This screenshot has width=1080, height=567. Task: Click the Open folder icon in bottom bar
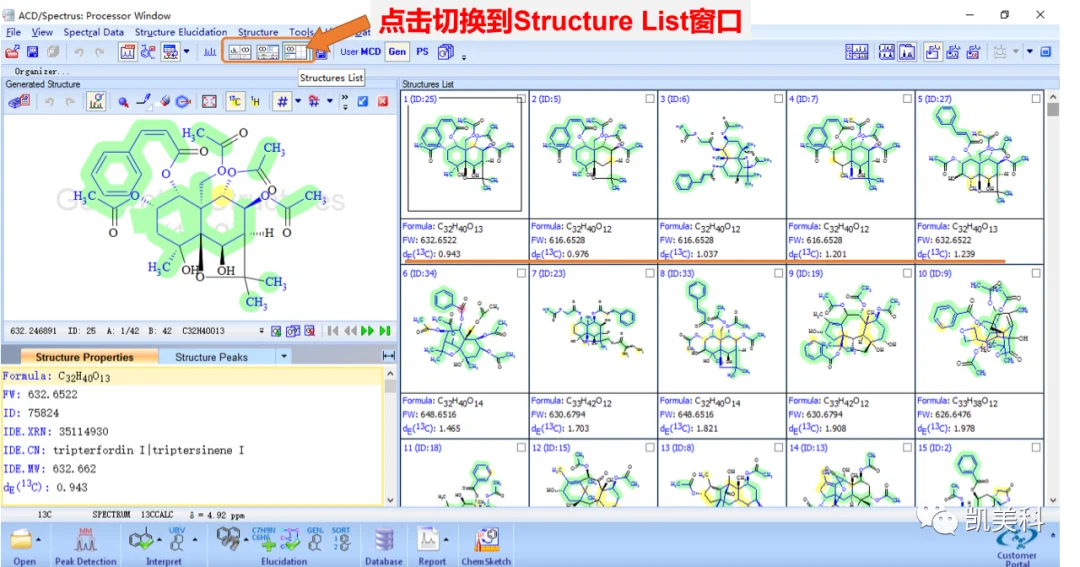[x=21, y=540]
